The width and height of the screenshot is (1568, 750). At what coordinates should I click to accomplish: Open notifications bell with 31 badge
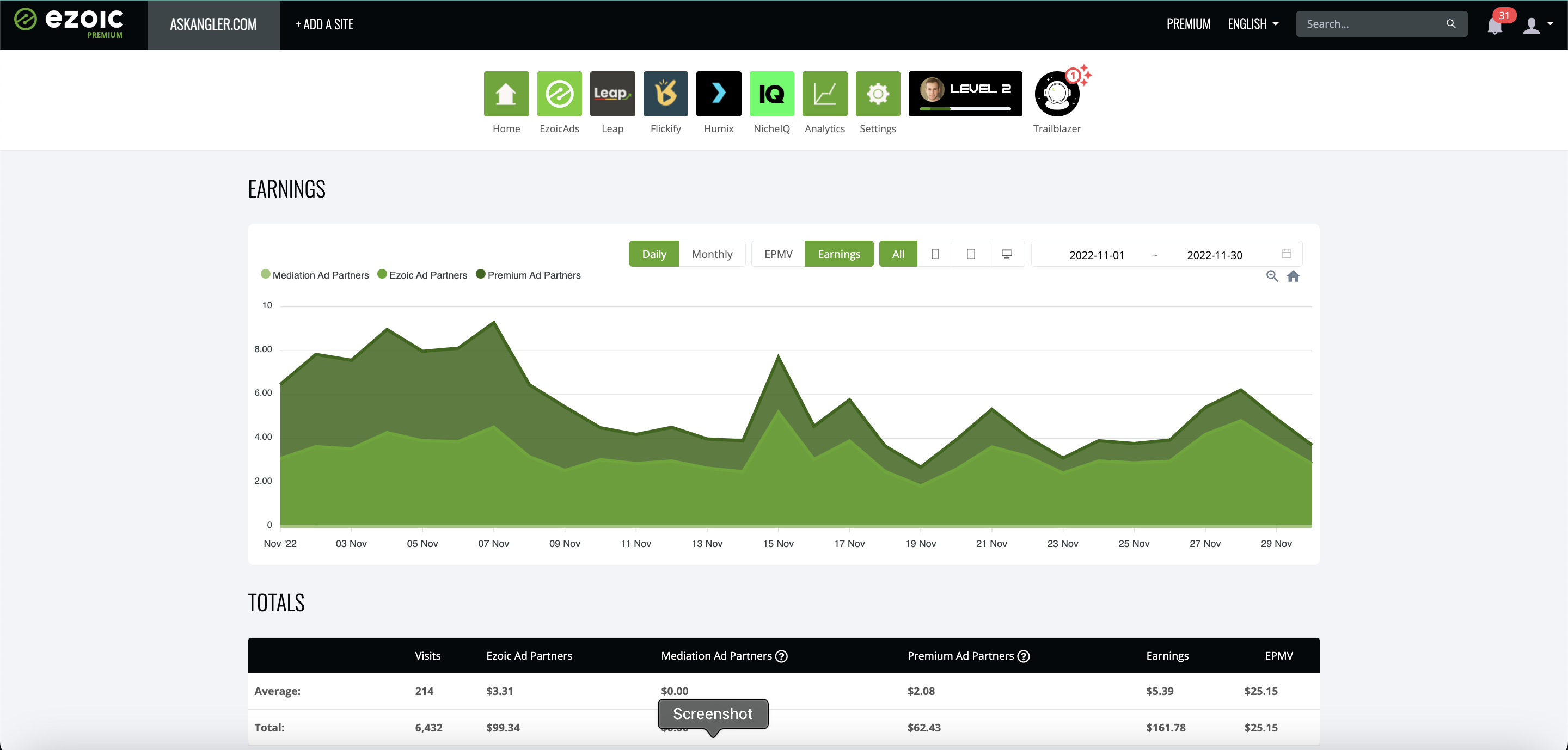click(x=1495, y=25)
